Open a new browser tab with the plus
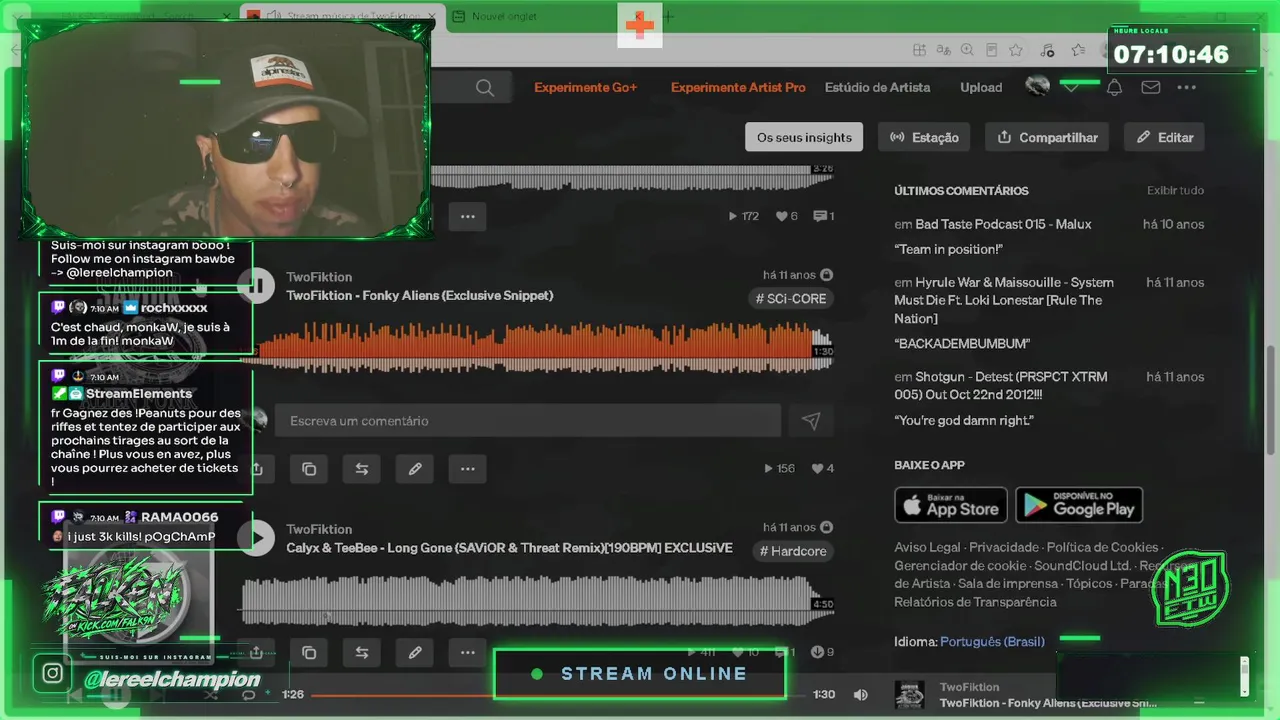The width and height of the screenshot is (1280, 720). pos(669,16)
